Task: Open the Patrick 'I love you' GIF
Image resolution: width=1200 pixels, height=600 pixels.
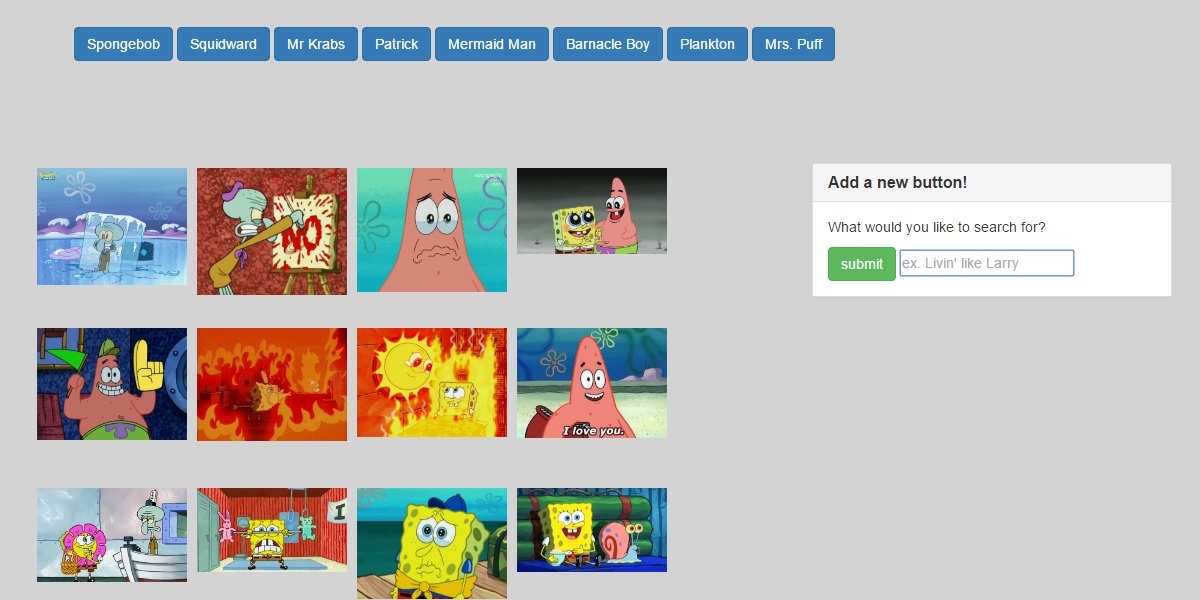Action: [x=591, y=383]
